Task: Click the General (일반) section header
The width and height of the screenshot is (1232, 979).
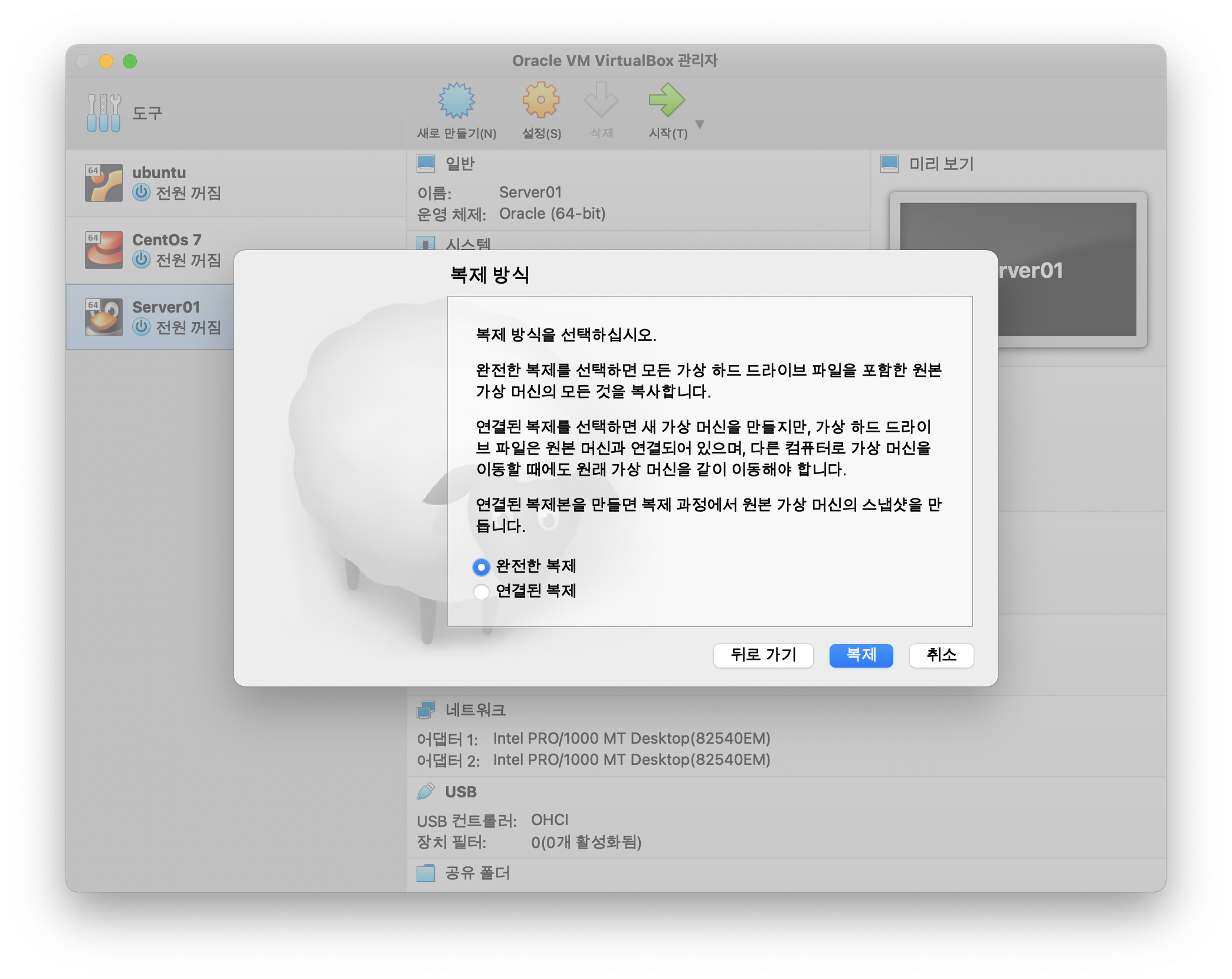Action: click(x=460, y=163)
